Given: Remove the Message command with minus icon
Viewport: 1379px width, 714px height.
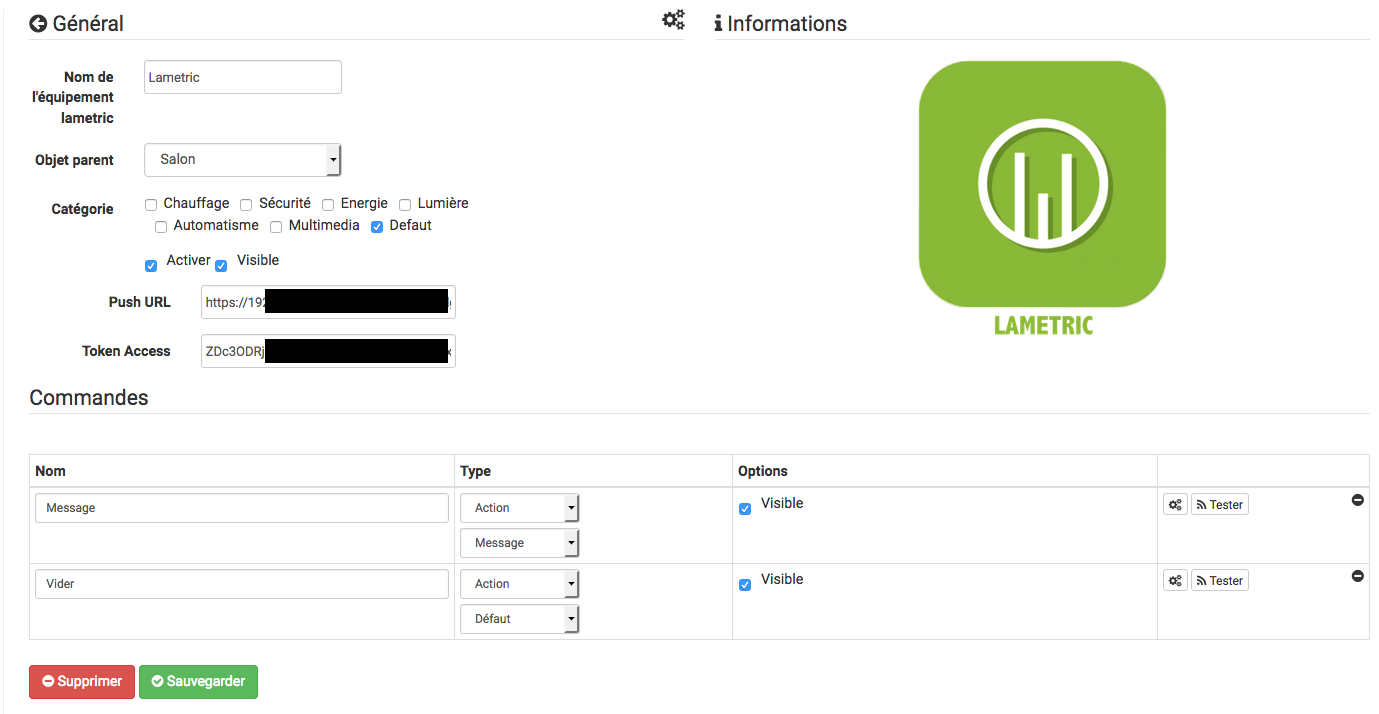Looking at the screenshot, I should coord(1358,500).
